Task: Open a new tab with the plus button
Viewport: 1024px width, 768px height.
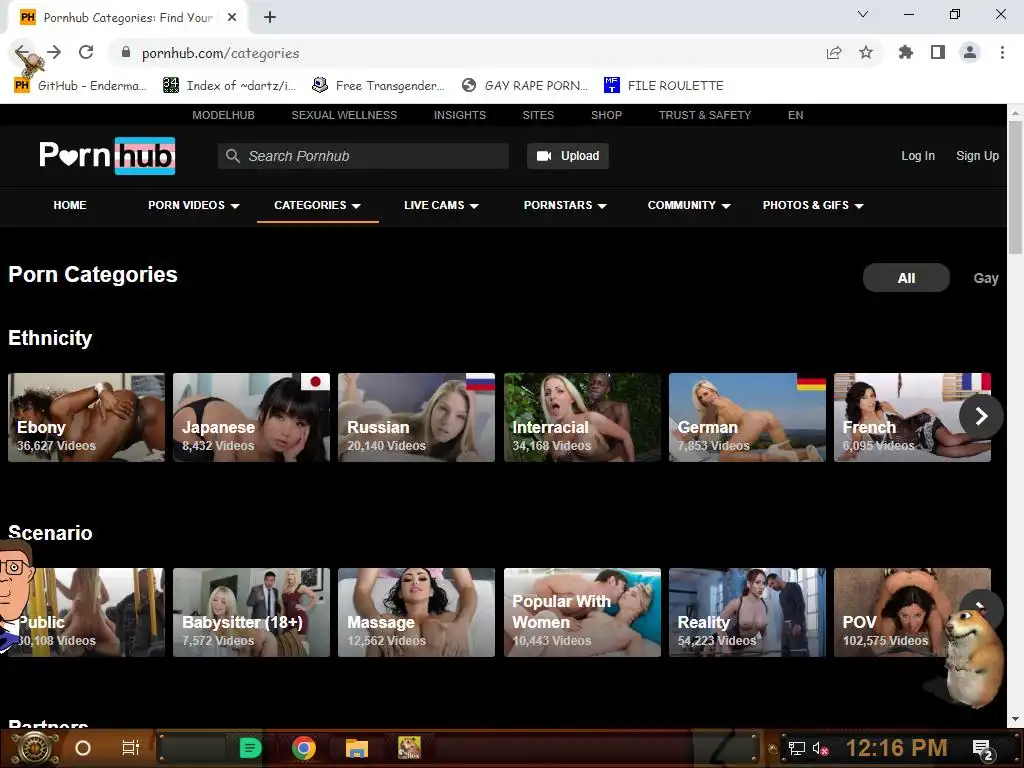Action: (270, 18)
